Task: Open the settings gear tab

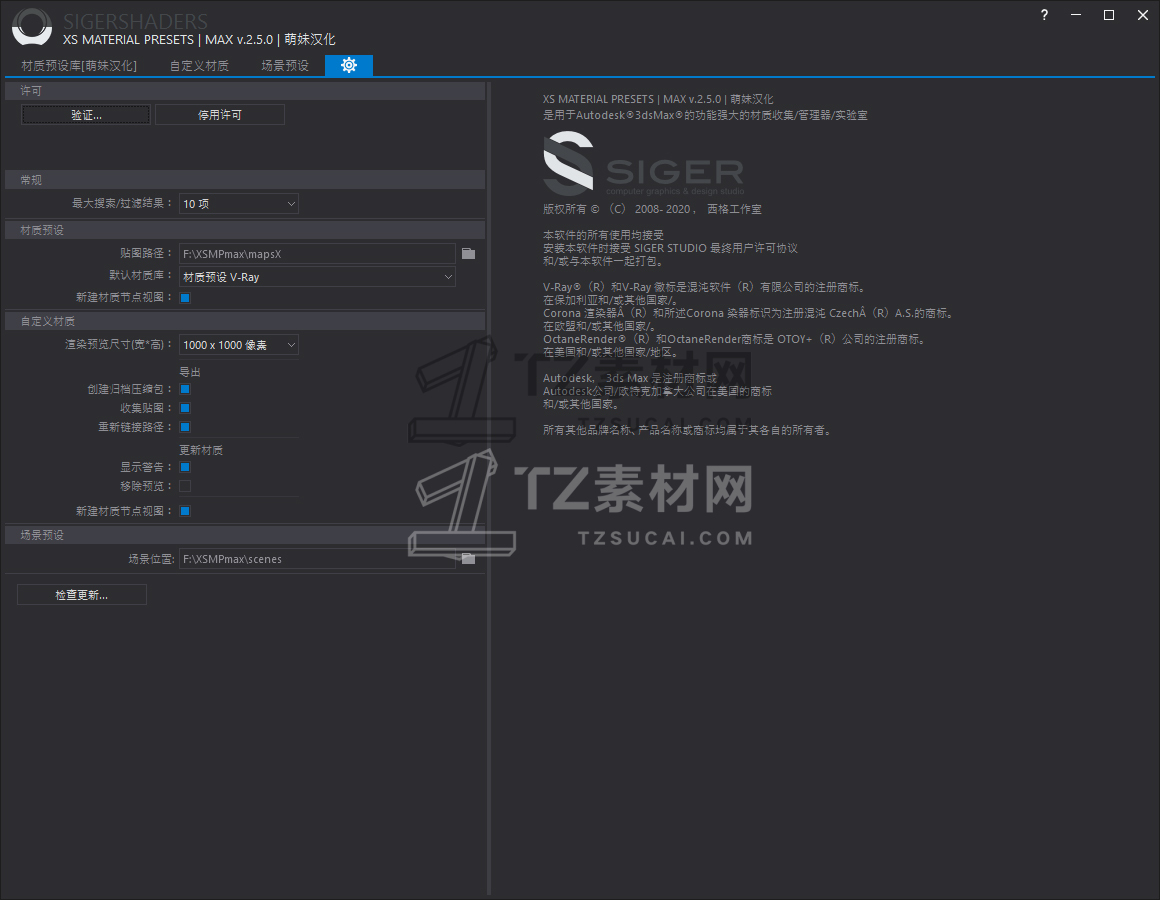Action: click(x=348, y=65)
